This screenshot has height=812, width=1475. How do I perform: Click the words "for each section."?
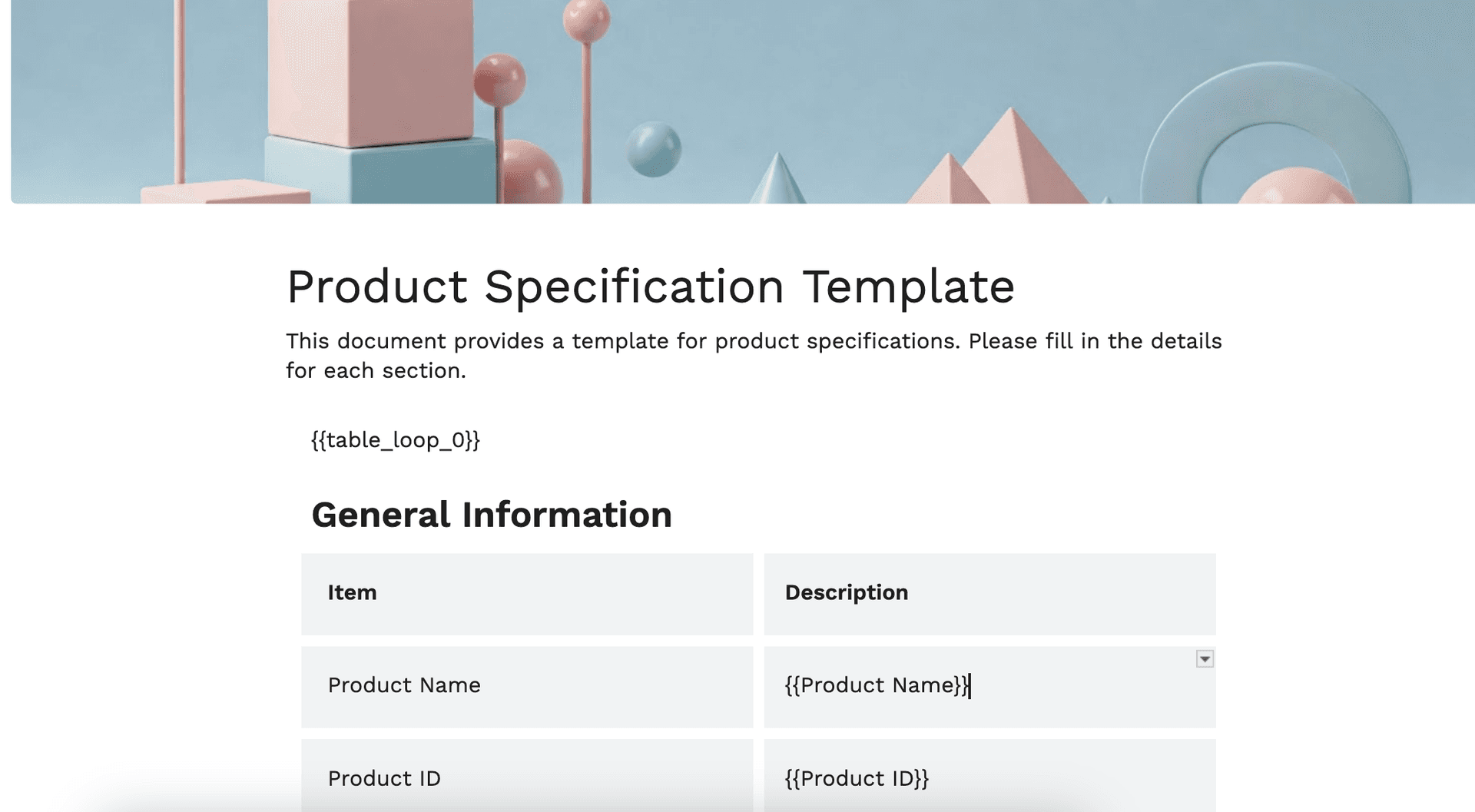[376, 371]
